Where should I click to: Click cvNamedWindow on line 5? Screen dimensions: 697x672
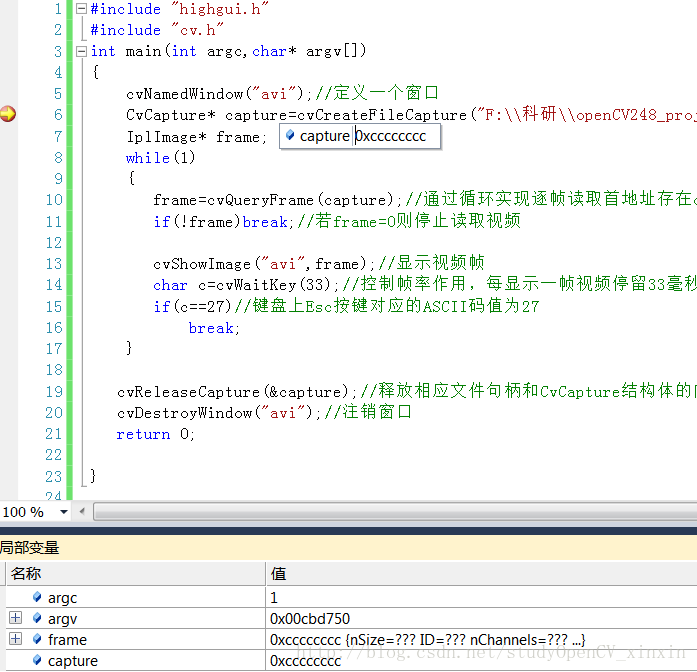pos(184,94)
